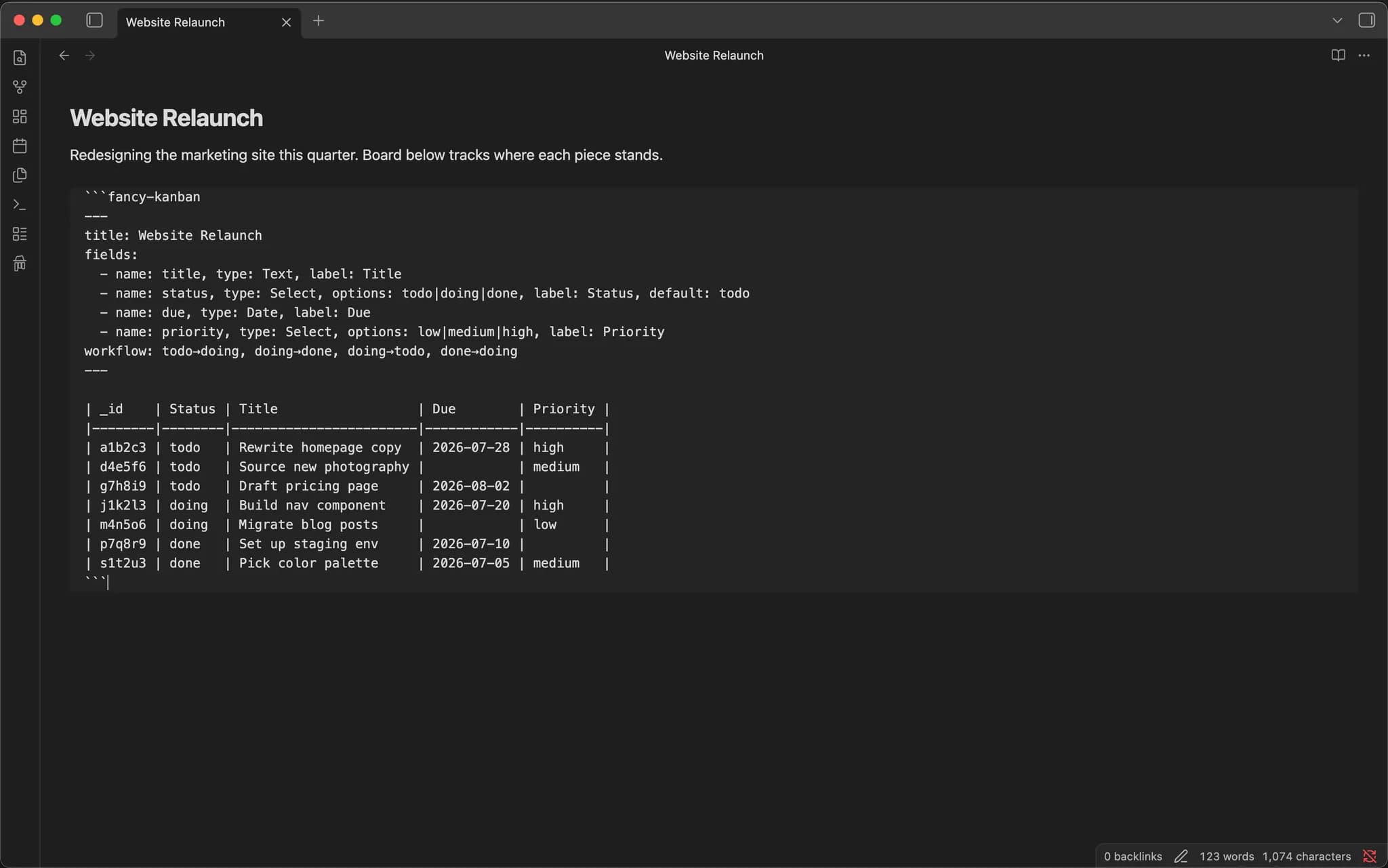Click the note title in header bar
Image resolution: width=1388 pixels, height=868 pixels.
714,56
